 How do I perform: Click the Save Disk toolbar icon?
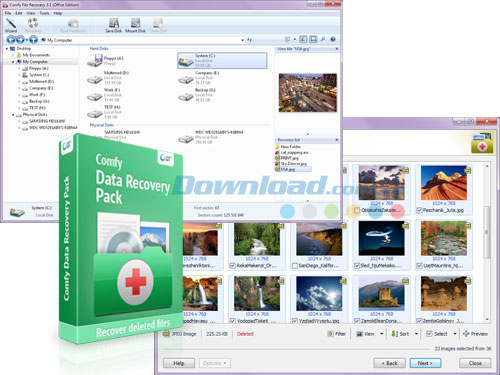(114, 25)
